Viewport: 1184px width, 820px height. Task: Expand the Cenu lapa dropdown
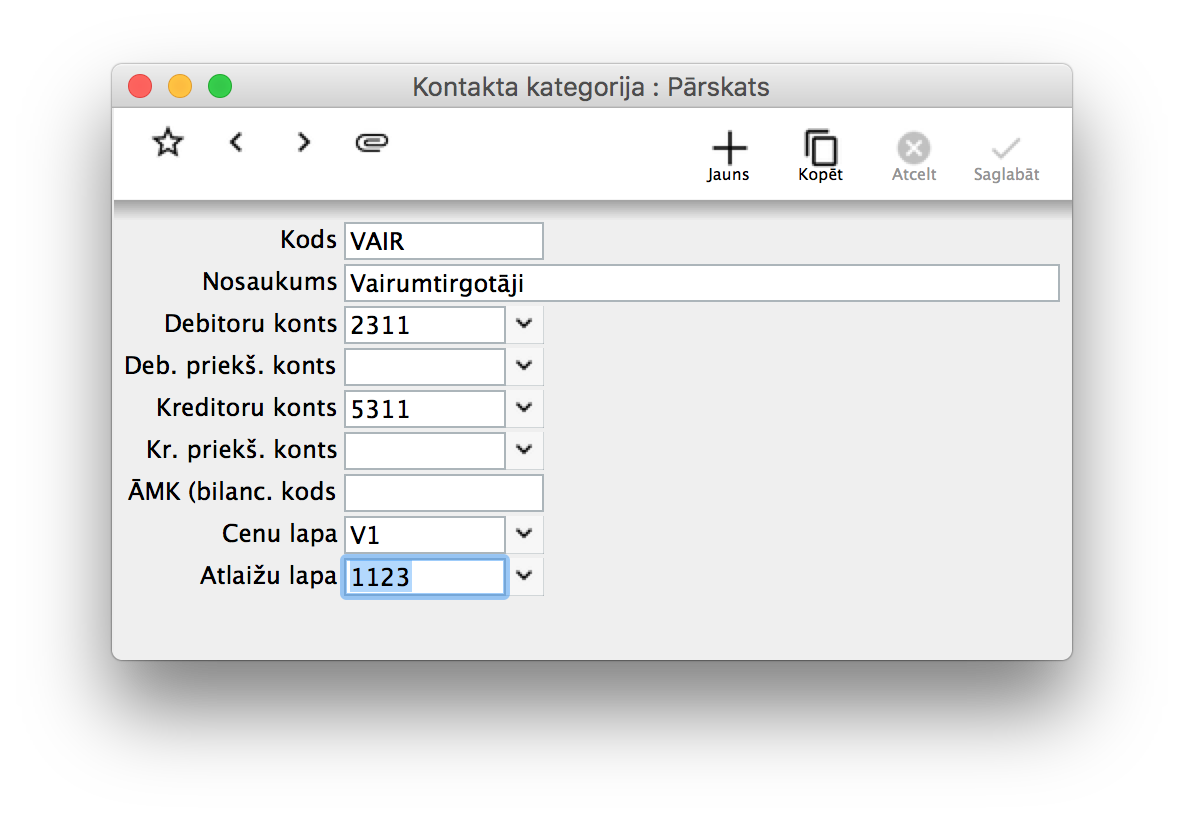click(x=525, y=535)
